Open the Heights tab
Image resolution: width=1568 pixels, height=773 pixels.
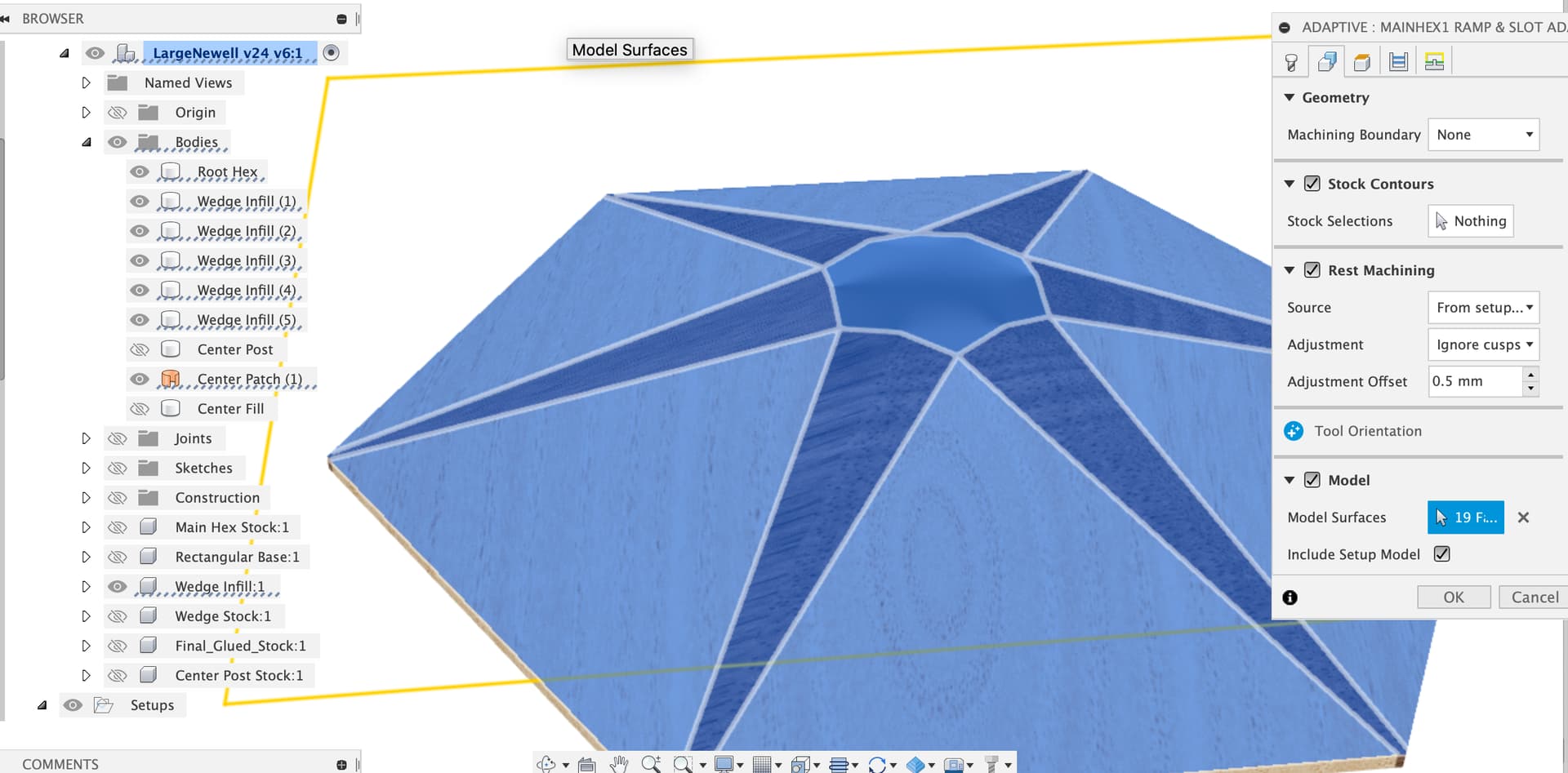coord(1362,62)
